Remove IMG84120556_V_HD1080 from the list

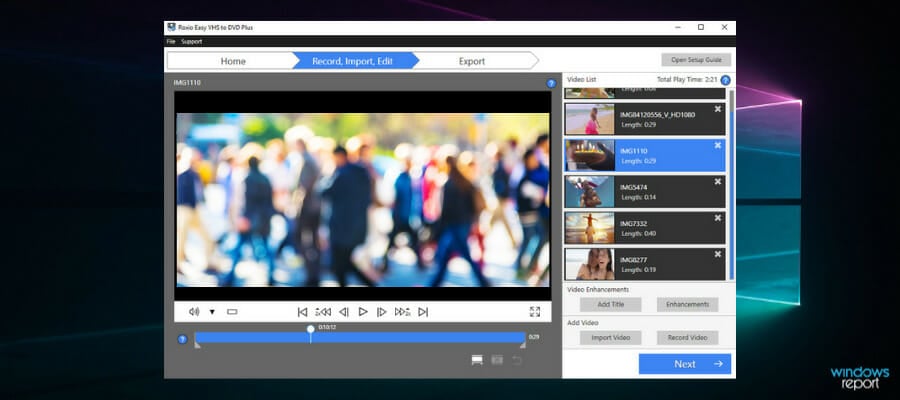coord(717,109)
